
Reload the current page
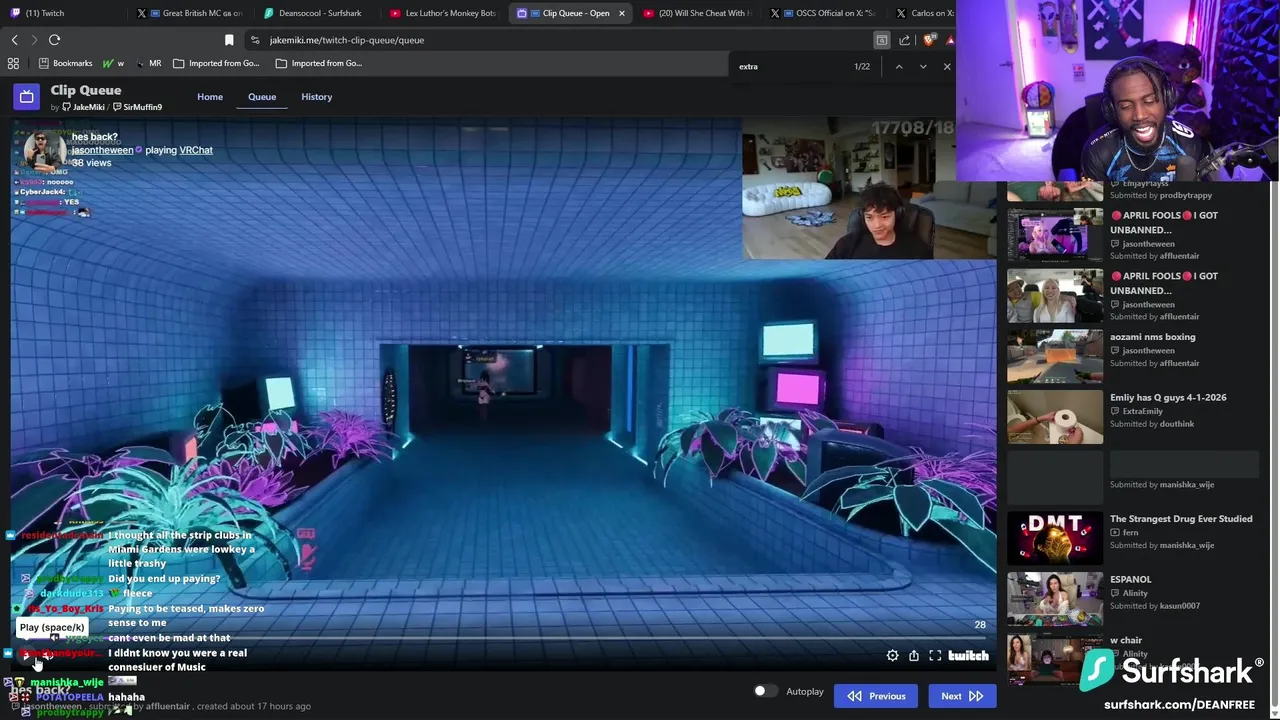(x=54, y=40)
